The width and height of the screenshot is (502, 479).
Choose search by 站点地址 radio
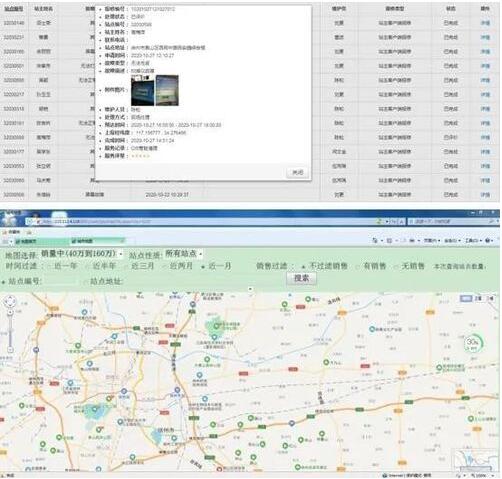[85, 282]
